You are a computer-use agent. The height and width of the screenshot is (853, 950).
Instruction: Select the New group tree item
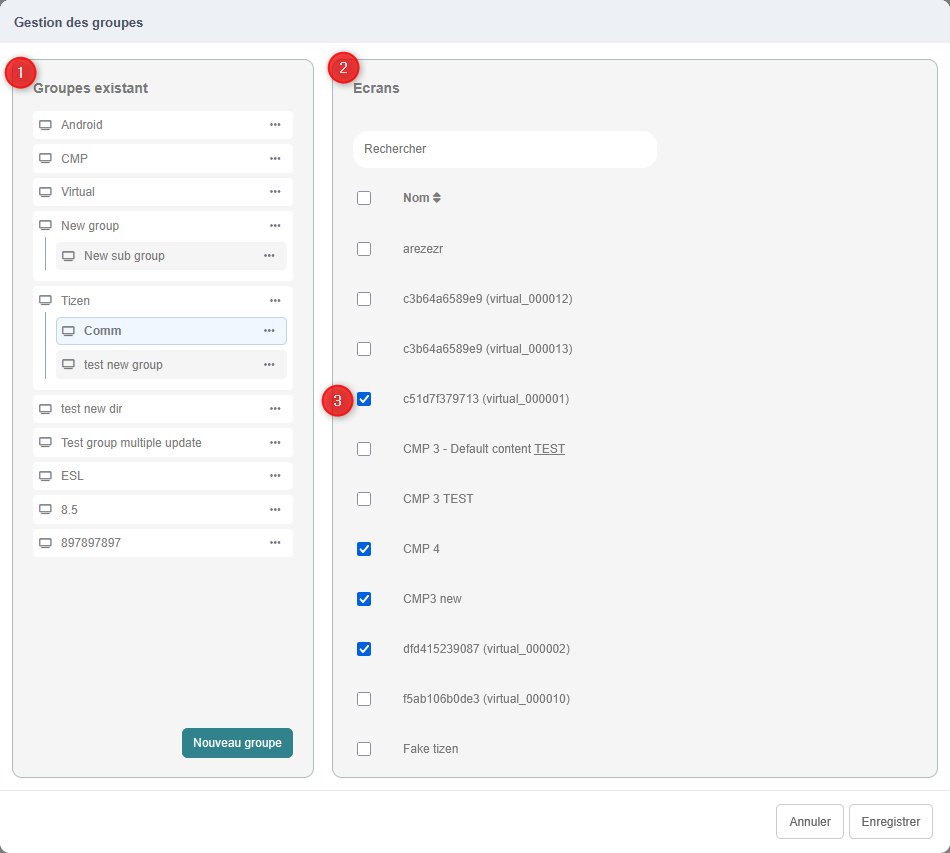pyautogui.click(x=90, y=226)
